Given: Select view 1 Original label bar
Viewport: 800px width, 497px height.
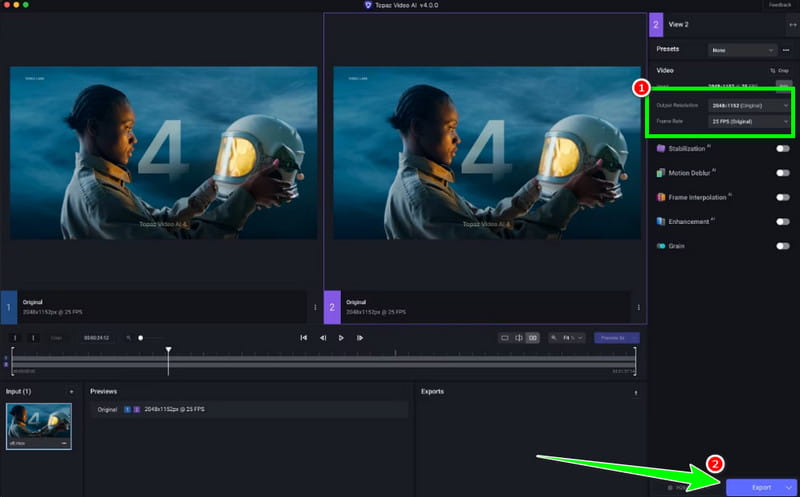Looking at the screenshot, I should tap(154, 307).
